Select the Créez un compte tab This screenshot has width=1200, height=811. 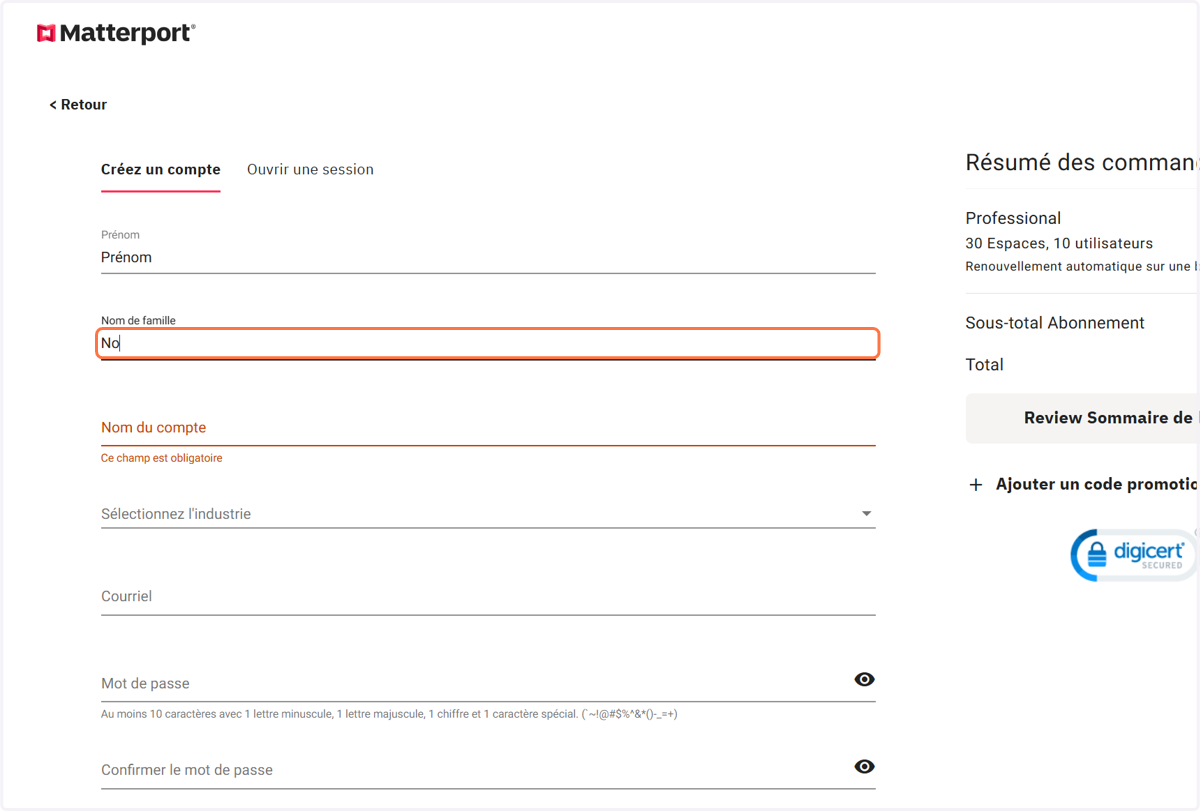pyautogui.click(x=161, y=169)
